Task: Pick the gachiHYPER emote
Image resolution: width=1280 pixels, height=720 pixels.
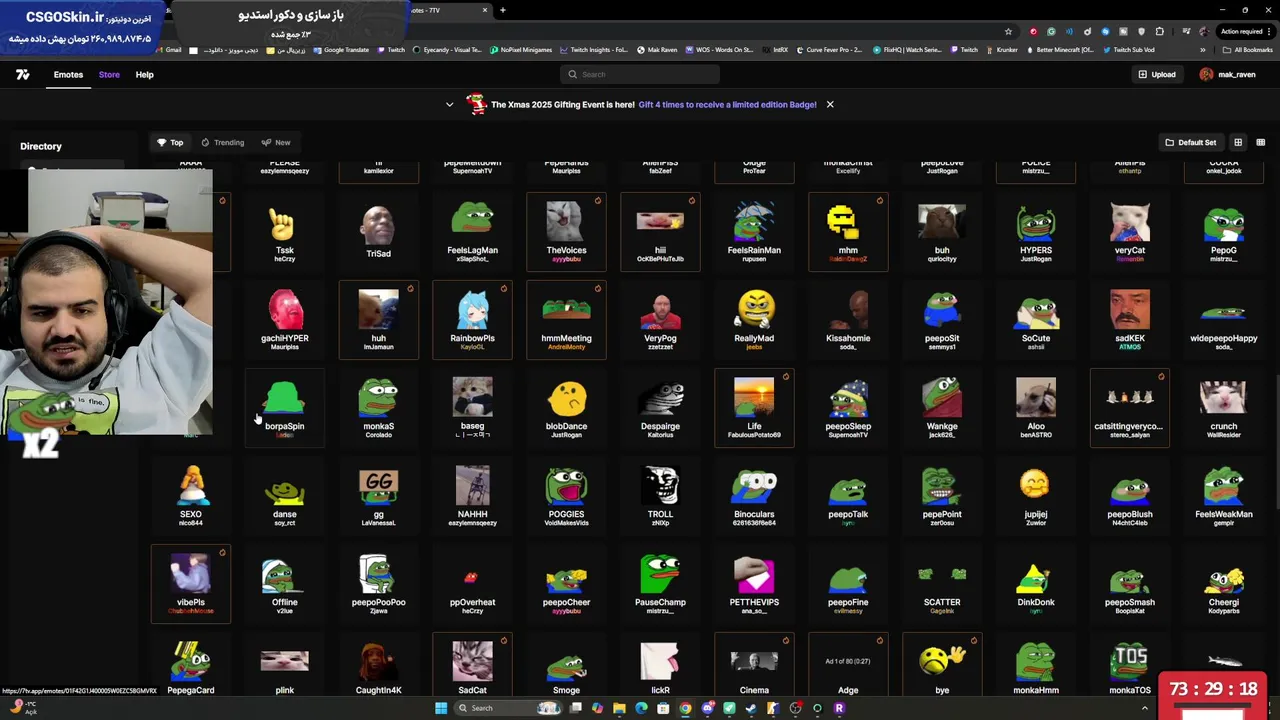Action: point(285,320)
